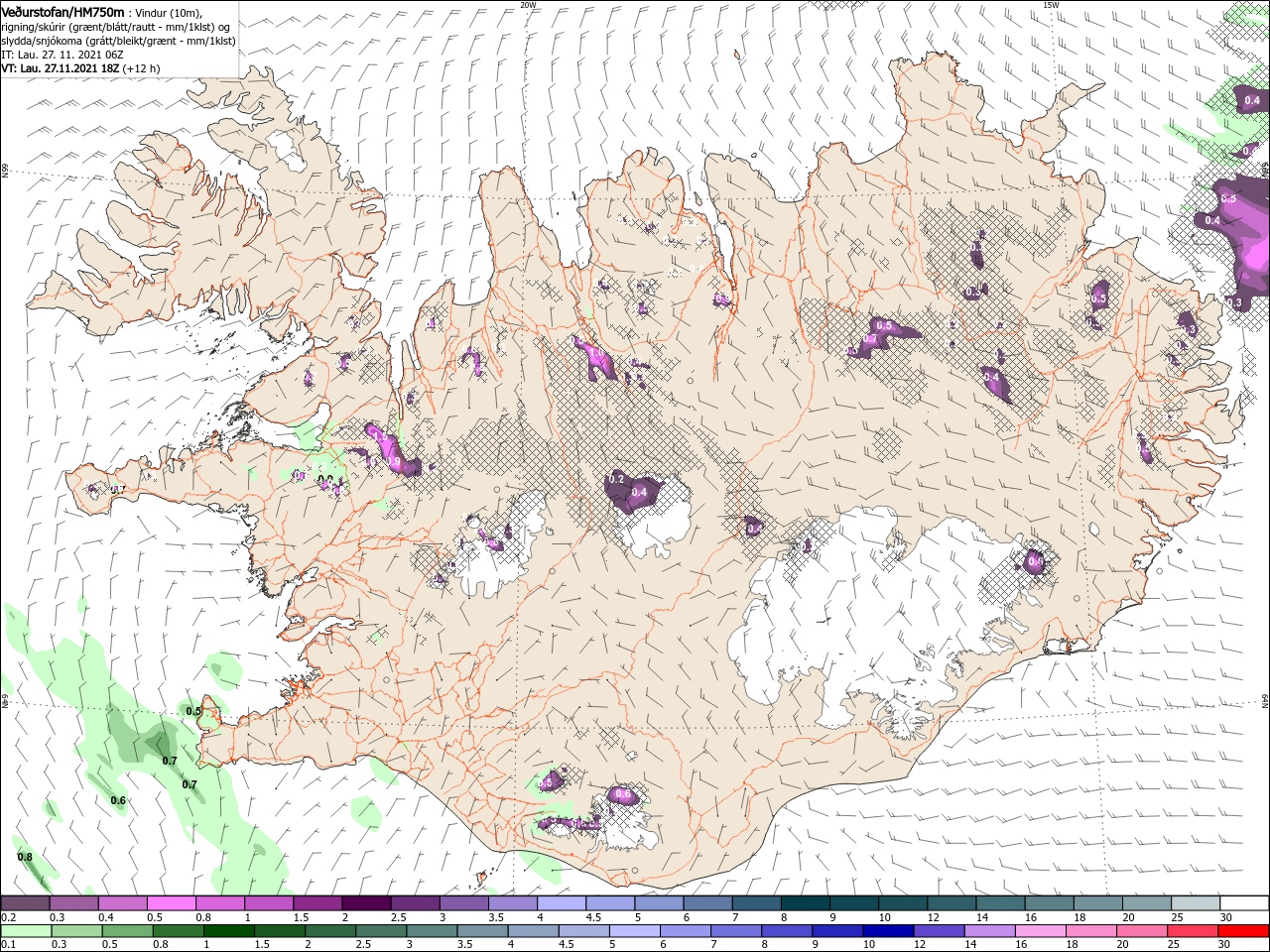Pick the upper-row lavender swatch starting at 4
The width and height of the screenshot is (1270, 952).
pyautogui.click(x=561, y=903)
